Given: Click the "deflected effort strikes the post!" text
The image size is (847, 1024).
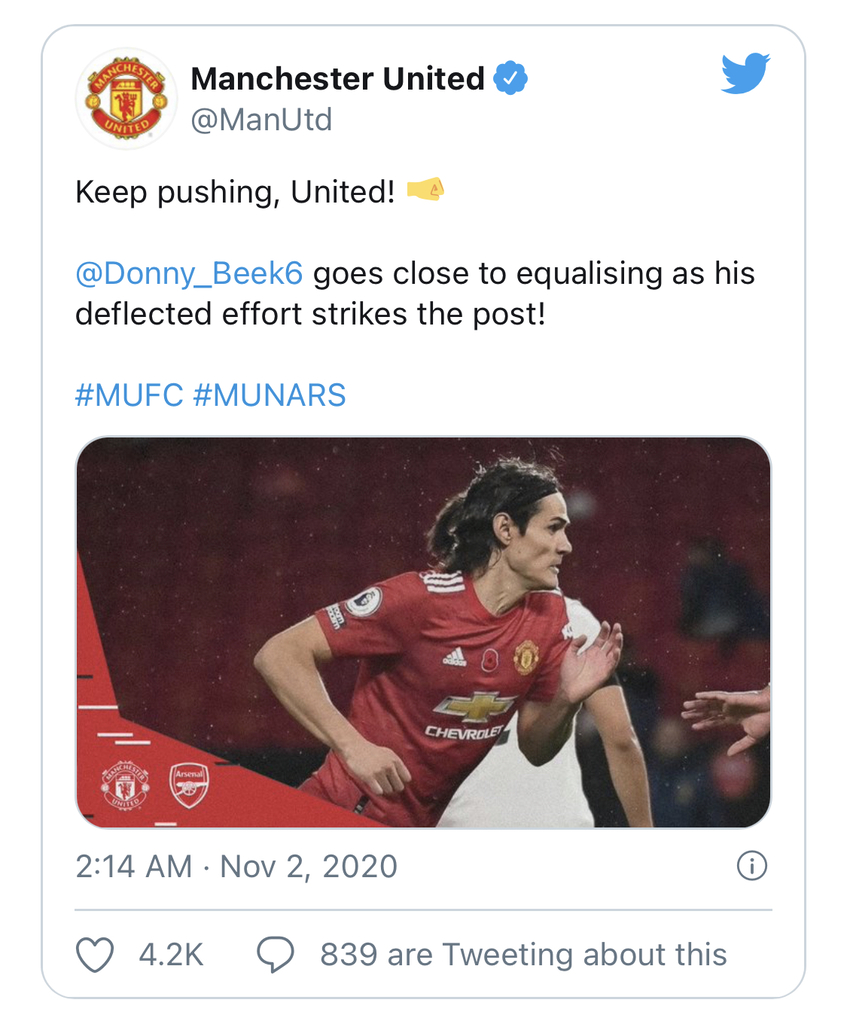Looking at the screenshot, I should tap(310, 314).
